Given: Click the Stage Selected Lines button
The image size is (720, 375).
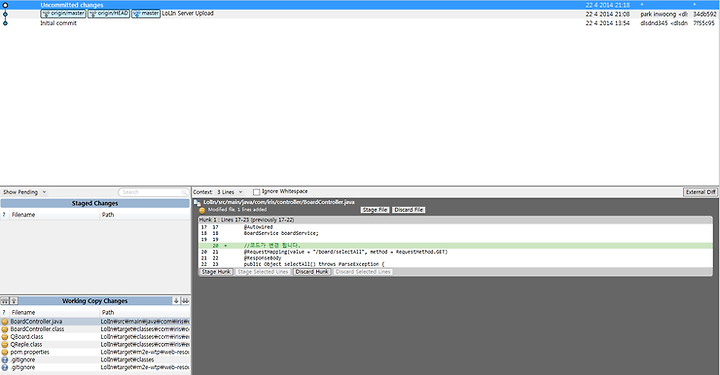Looking at the screenshot, I should point(263,272).
